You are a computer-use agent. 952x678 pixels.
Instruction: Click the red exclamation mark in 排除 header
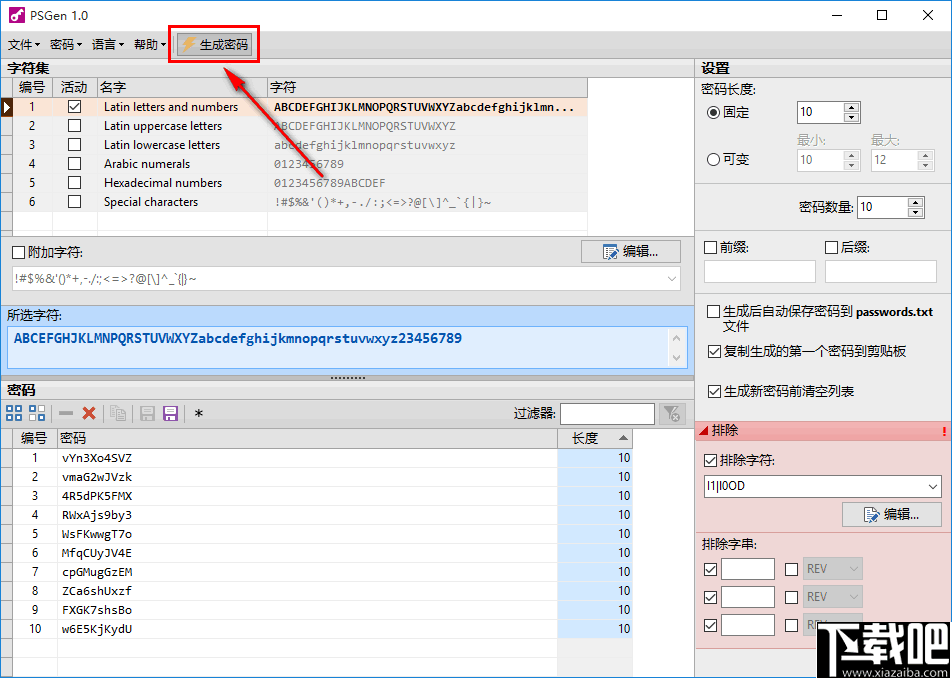(x=944, y=432)
